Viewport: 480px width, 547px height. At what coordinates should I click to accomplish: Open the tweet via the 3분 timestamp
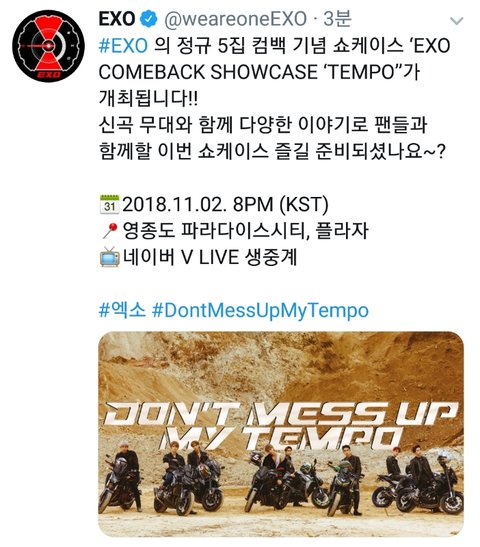[337, 19]
